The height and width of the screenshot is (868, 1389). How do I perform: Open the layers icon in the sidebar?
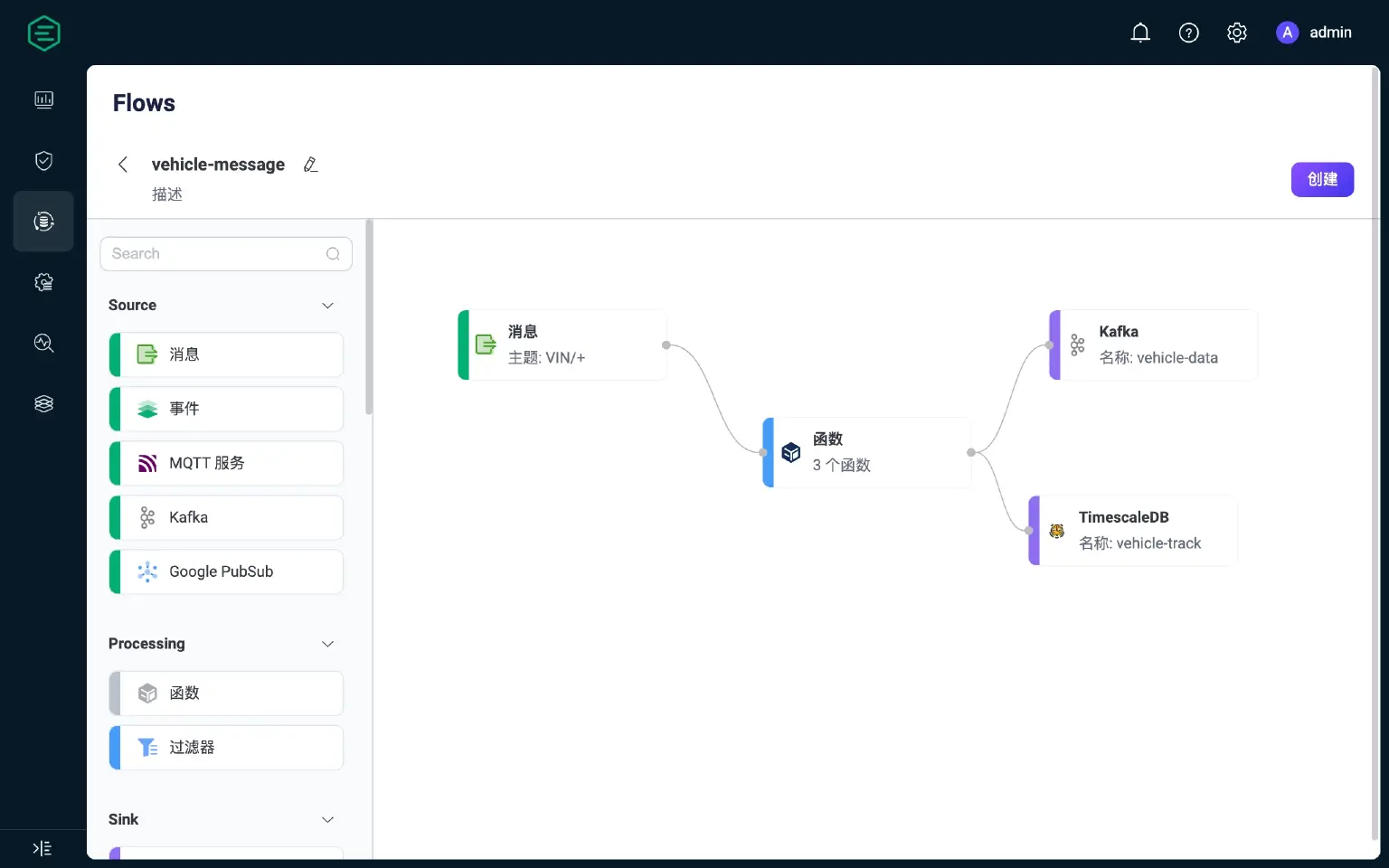coord(43,403)
